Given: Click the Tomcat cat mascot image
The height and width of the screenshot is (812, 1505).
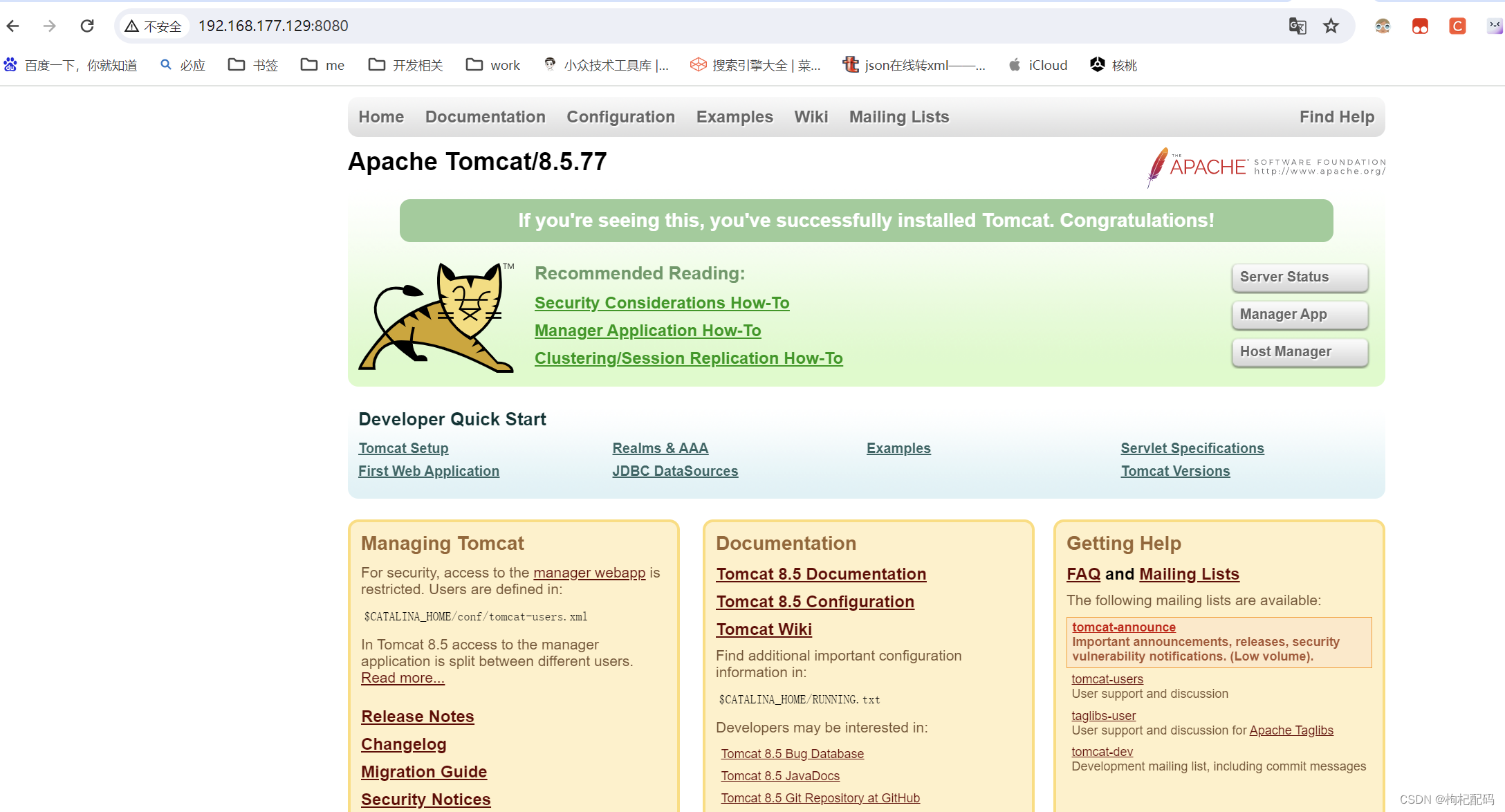Looking at the screenshot, I should coord(437,317).
